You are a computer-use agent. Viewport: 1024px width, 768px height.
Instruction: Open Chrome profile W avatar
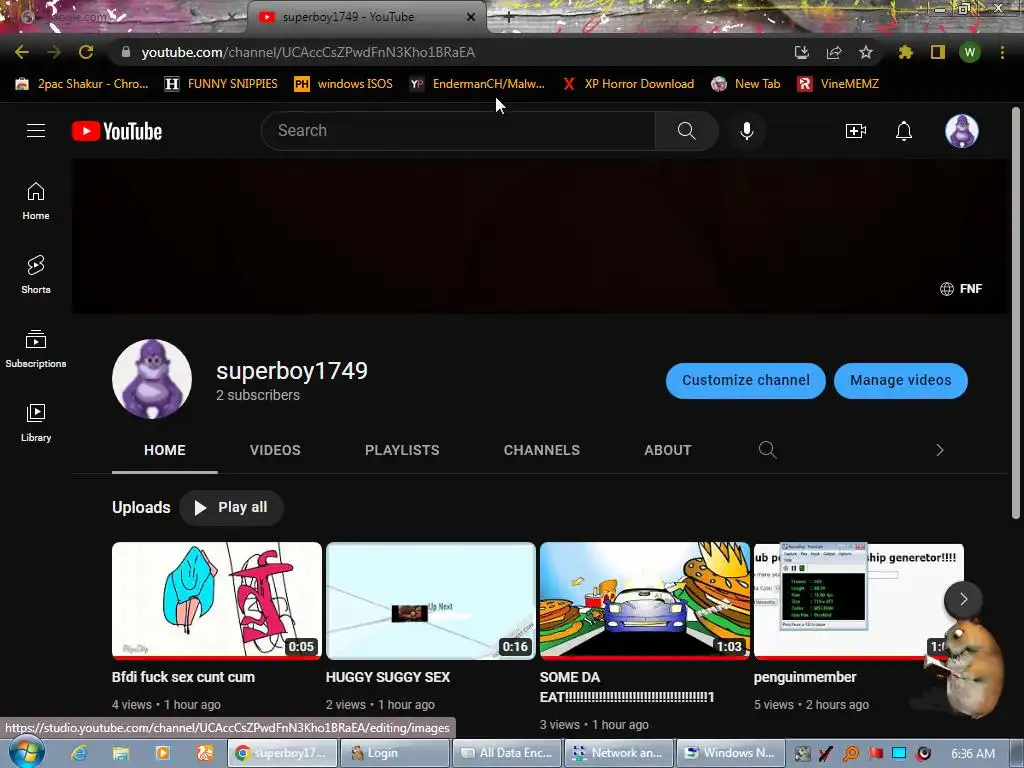[970, 52]
